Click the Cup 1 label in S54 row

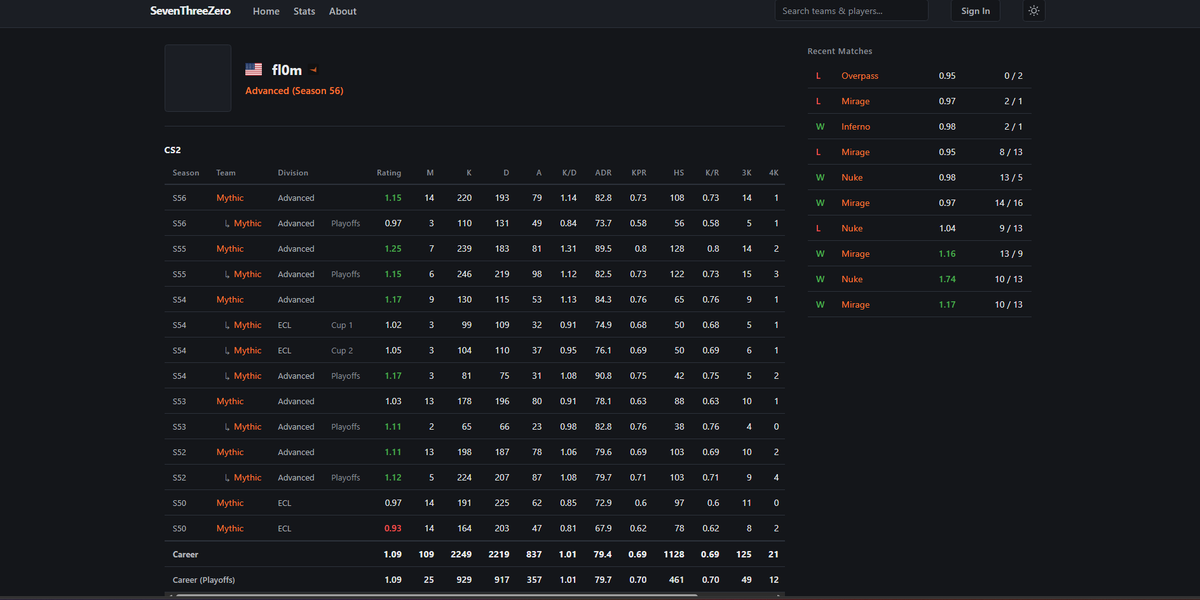coord(342,325)
